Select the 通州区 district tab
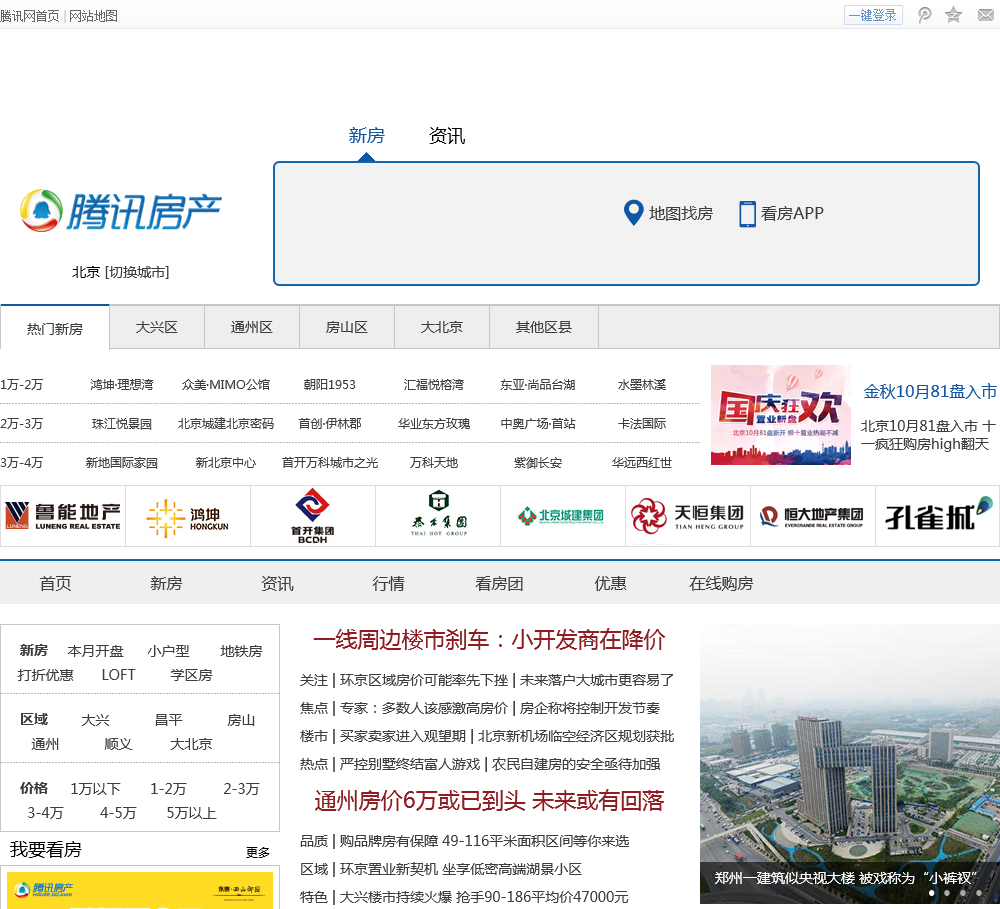 pyautogui.click(x=251, y=327)
